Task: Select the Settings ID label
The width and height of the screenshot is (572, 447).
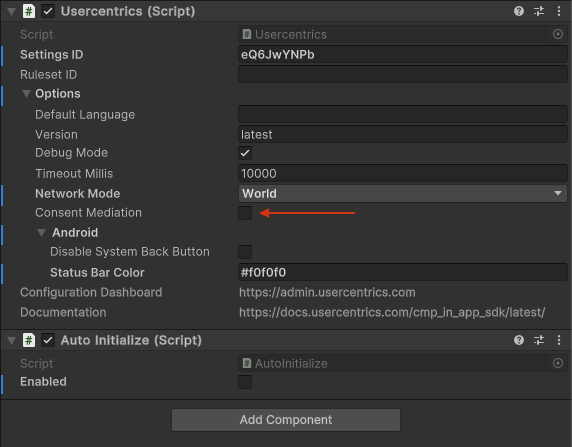Action: 51,54
